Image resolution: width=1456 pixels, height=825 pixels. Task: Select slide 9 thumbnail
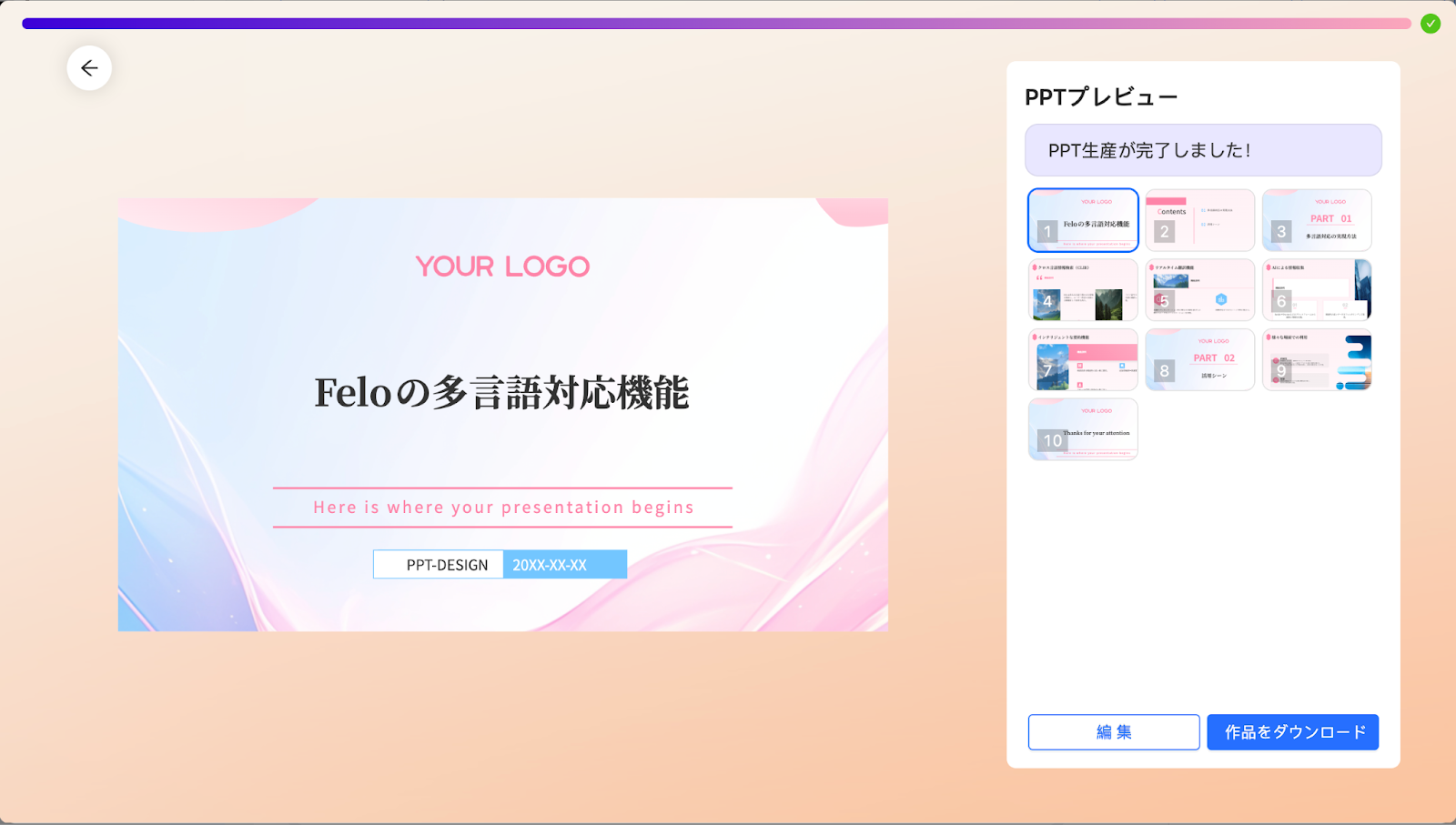1317,360
